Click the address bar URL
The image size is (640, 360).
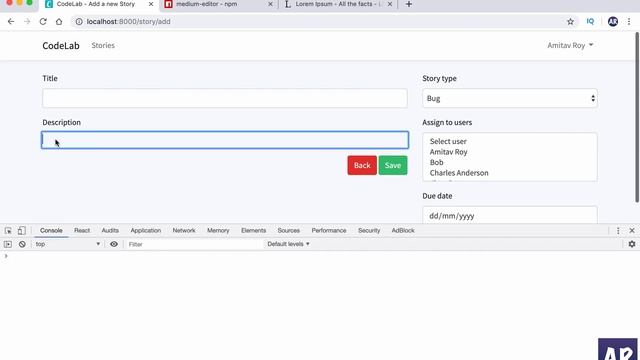coord(128,22)
